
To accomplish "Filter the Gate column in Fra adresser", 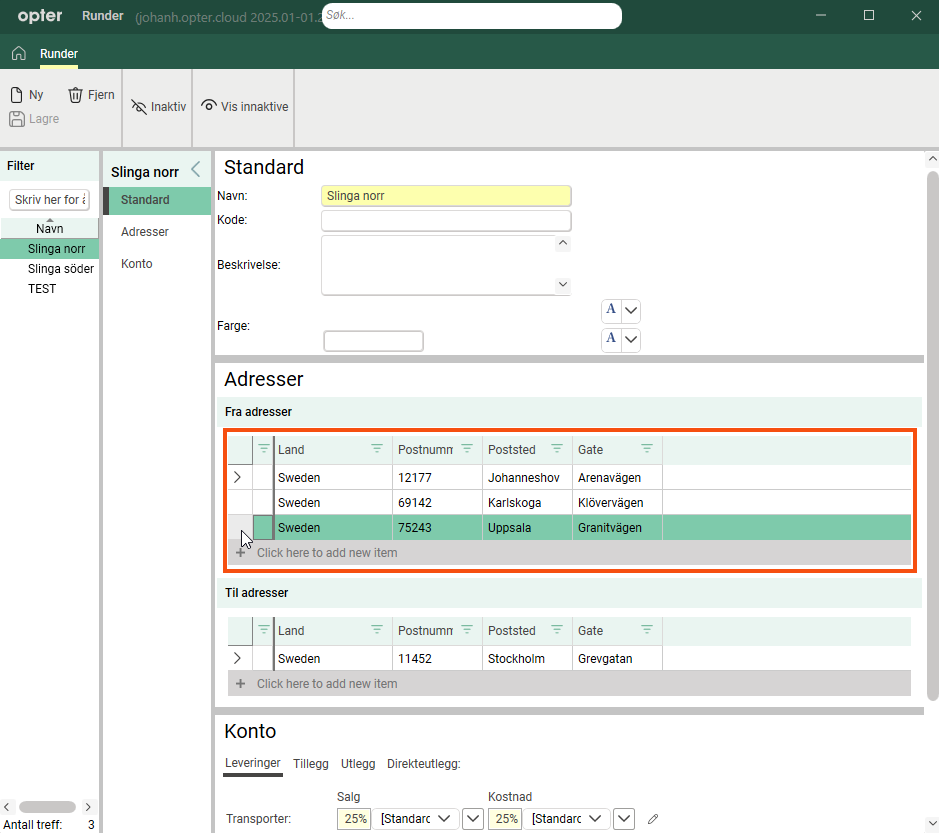I will [x=647, y=449].
